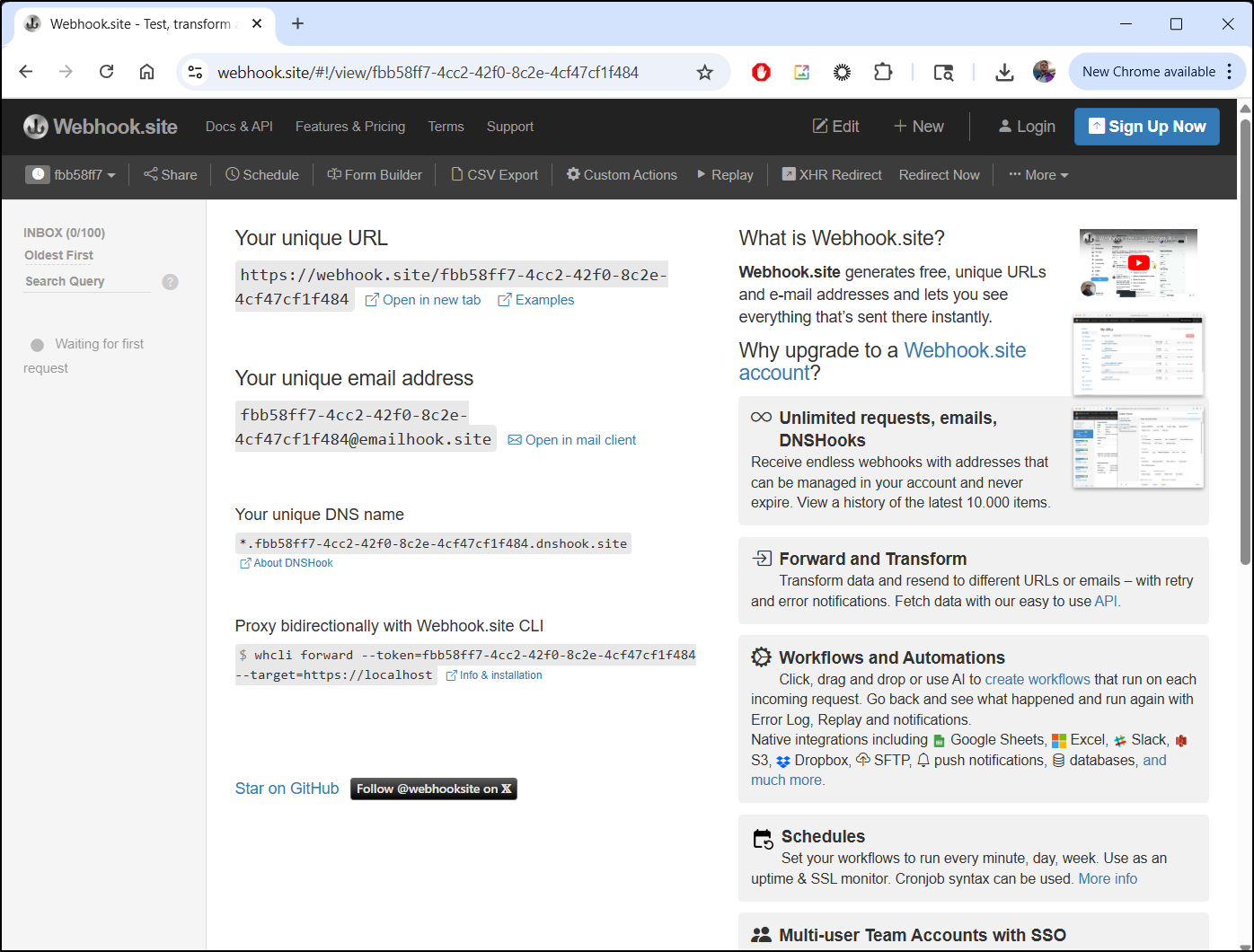This screenshot has width=1254, height=952.
Task: Open Custom Actions settings
Action: tap(622, 175)
